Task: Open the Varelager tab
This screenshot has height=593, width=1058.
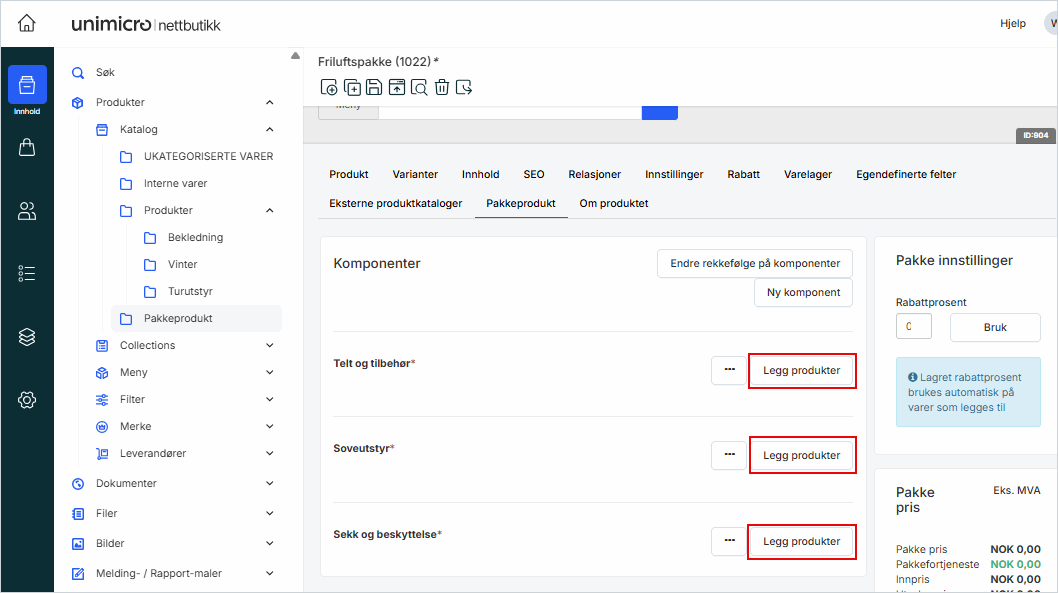Action: 807,174
